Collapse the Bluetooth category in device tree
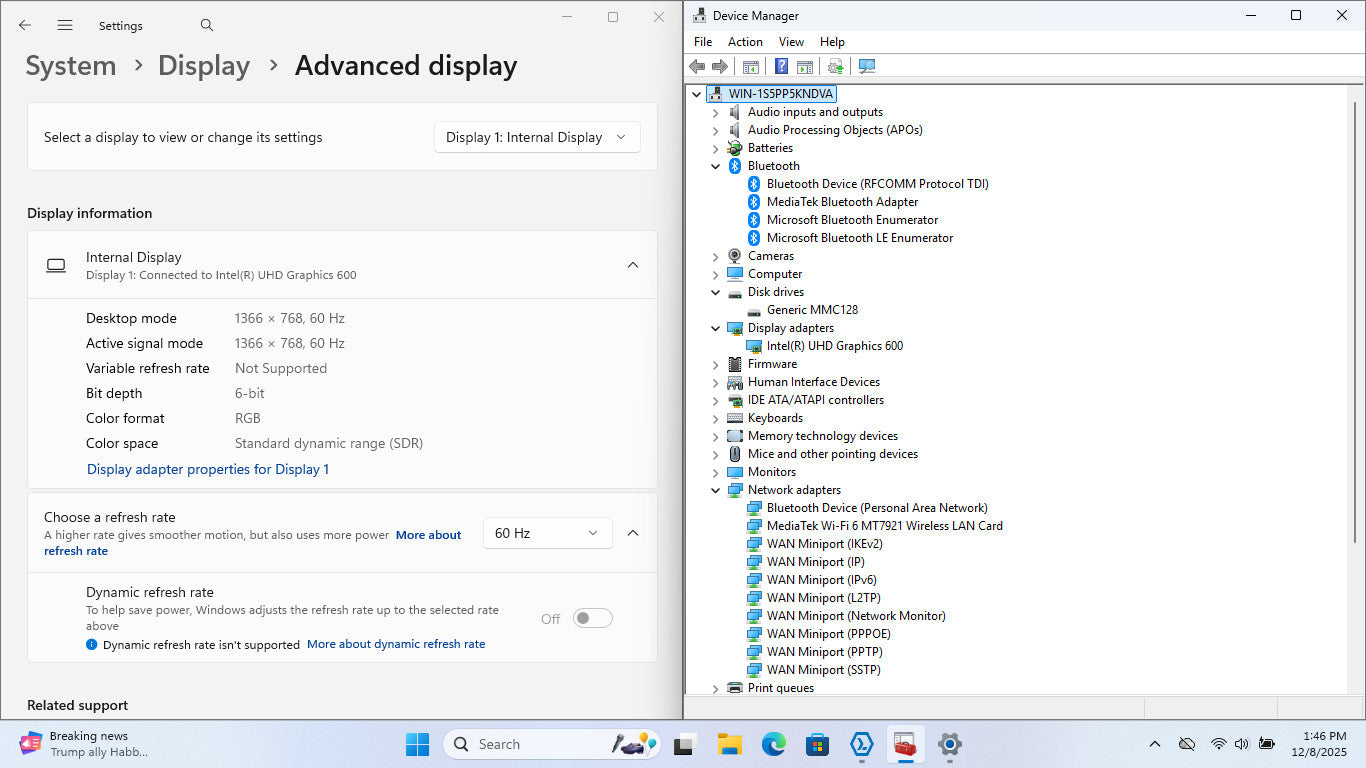The image size is (1366, 768). click(x=715, y=166)
